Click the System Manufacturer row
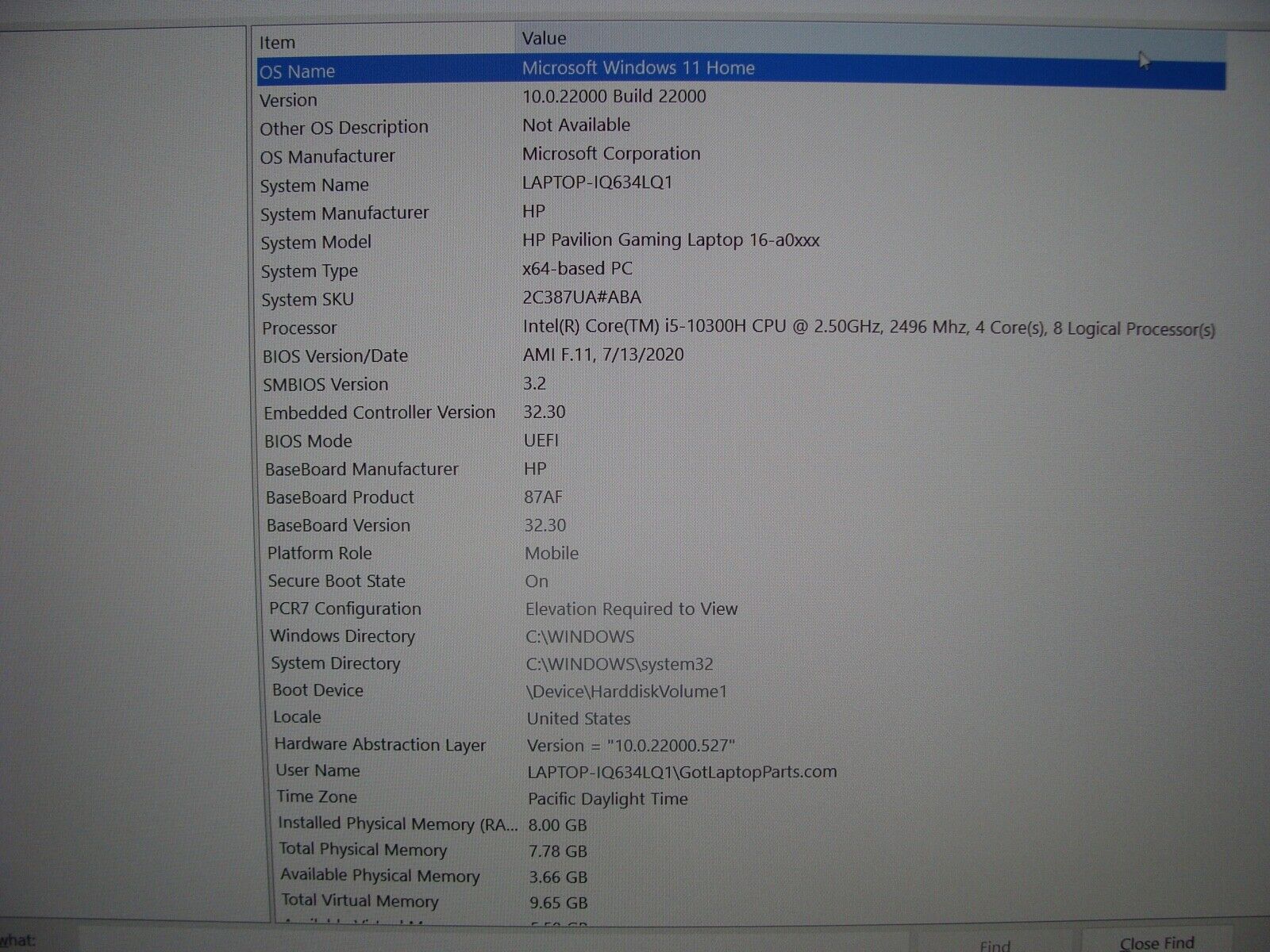This screenshot has height=952, width=1270. pos(741,213)
